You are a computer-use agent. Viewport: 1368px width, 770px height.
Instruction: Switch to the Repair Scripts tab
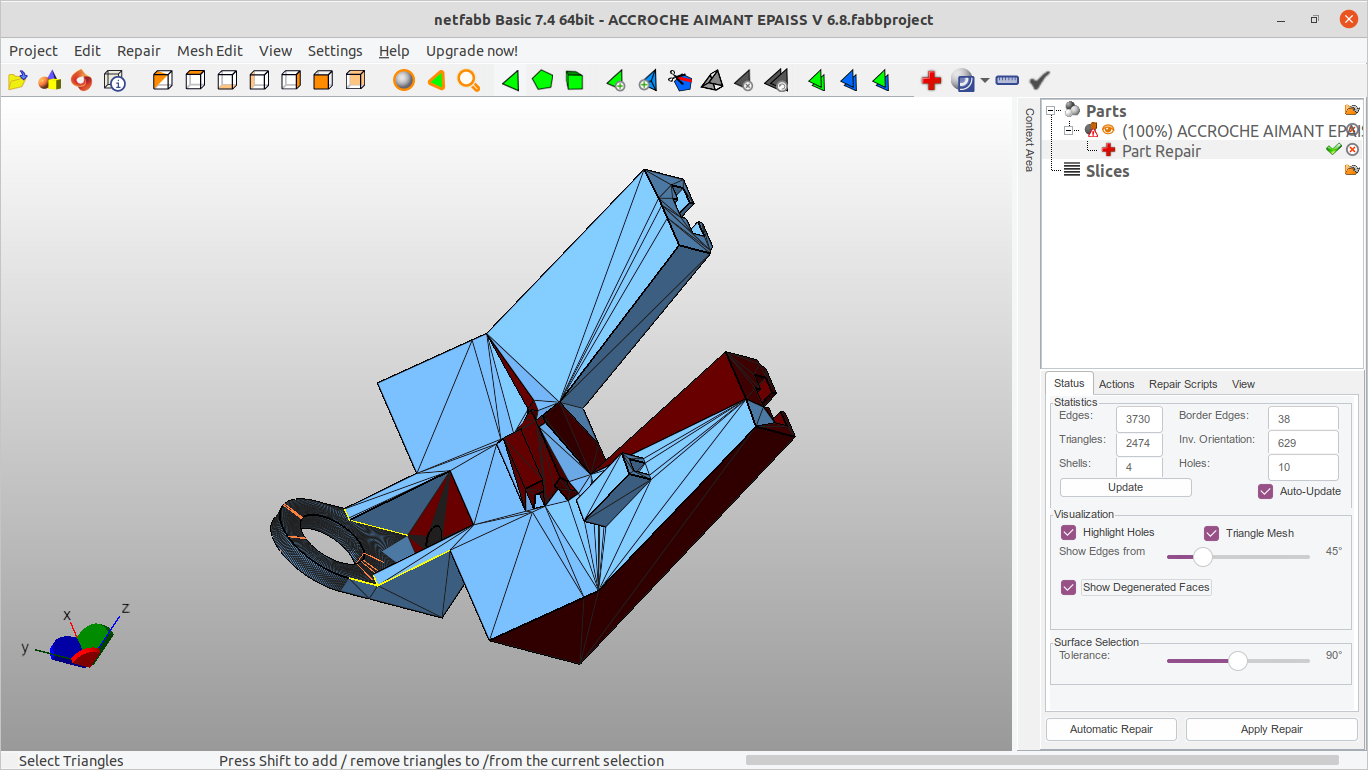(1183, 384)
